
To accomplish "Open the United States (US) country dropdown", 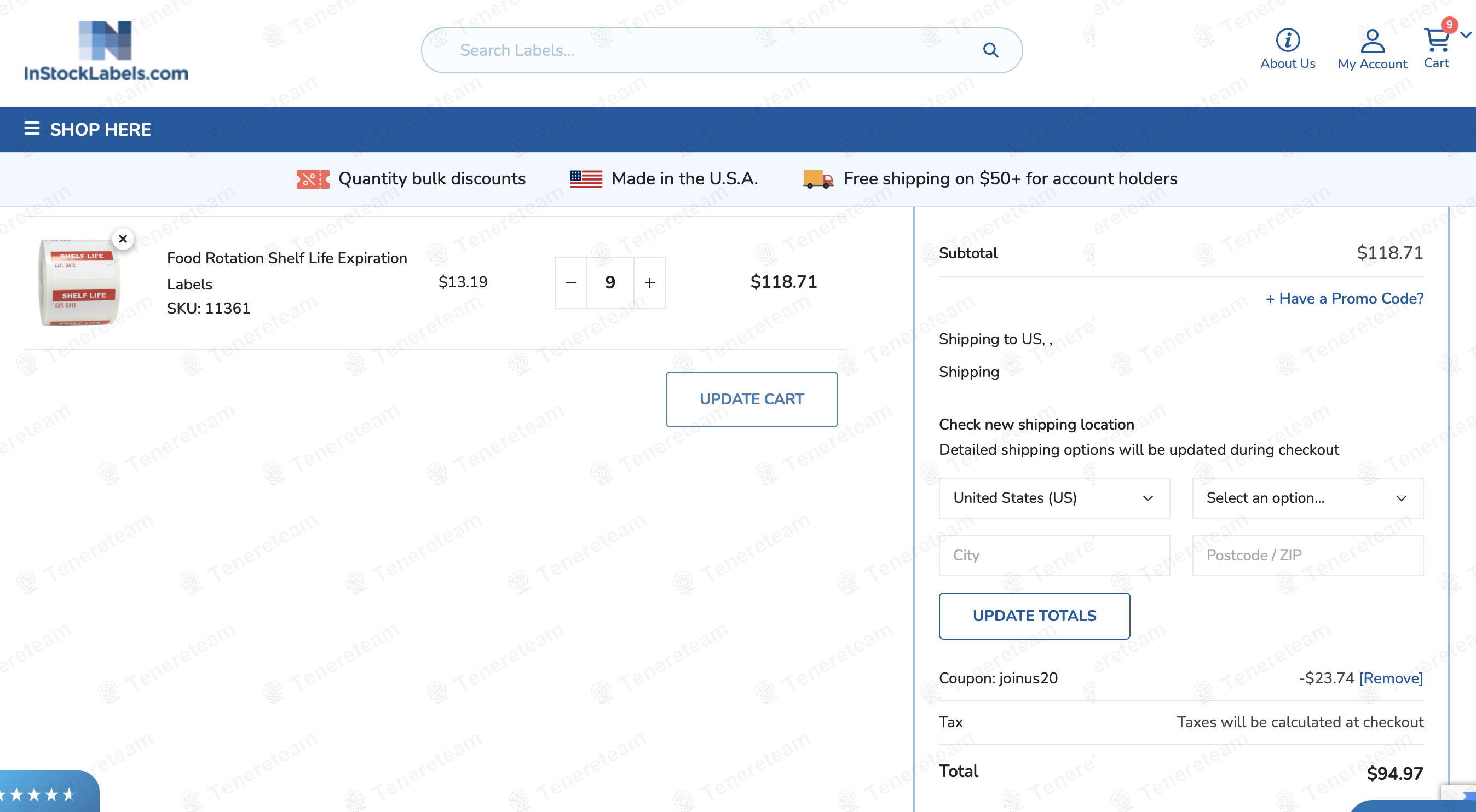I will (1054, 498).
